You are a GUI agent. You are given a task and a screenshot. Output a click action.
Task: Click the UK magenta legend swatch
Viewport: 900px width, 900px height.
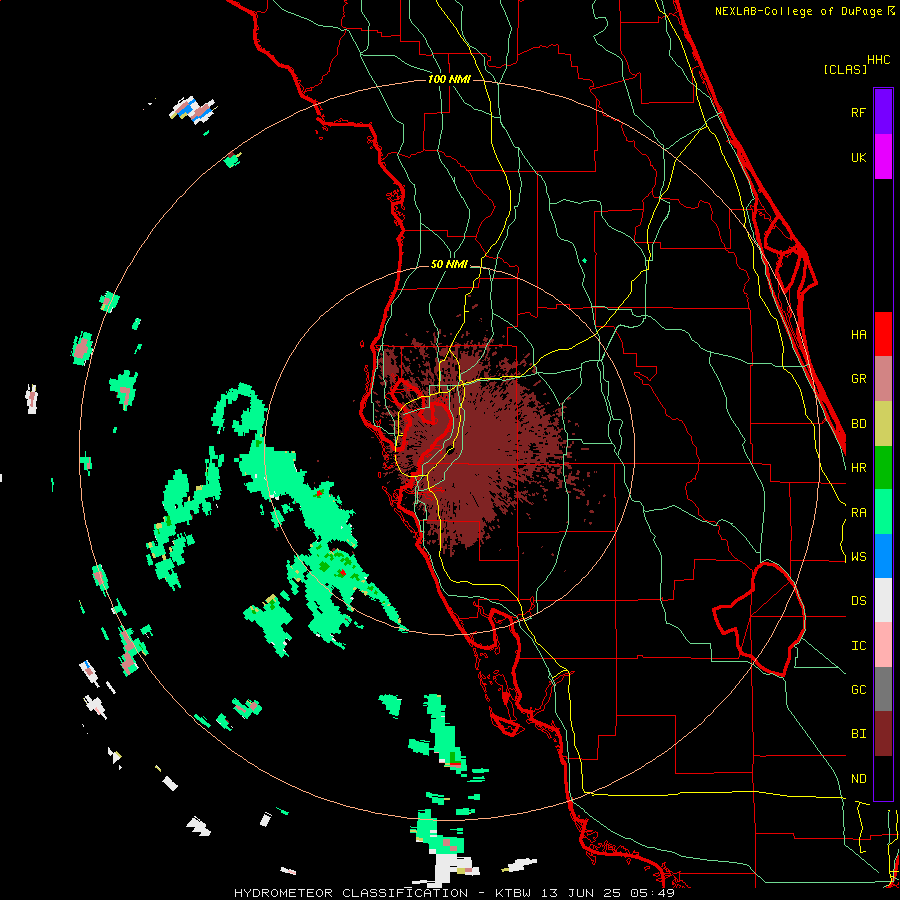[x=883, y=157]
